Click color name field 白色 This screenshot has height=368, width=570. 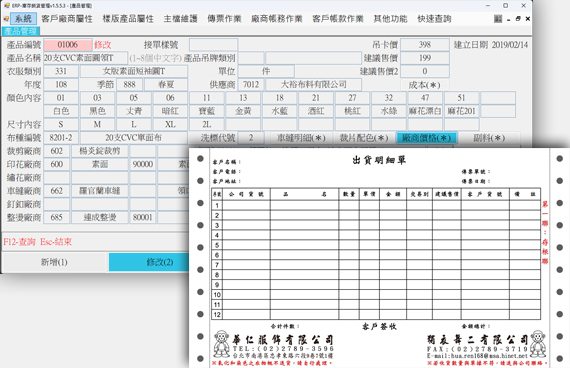point(61,111)
